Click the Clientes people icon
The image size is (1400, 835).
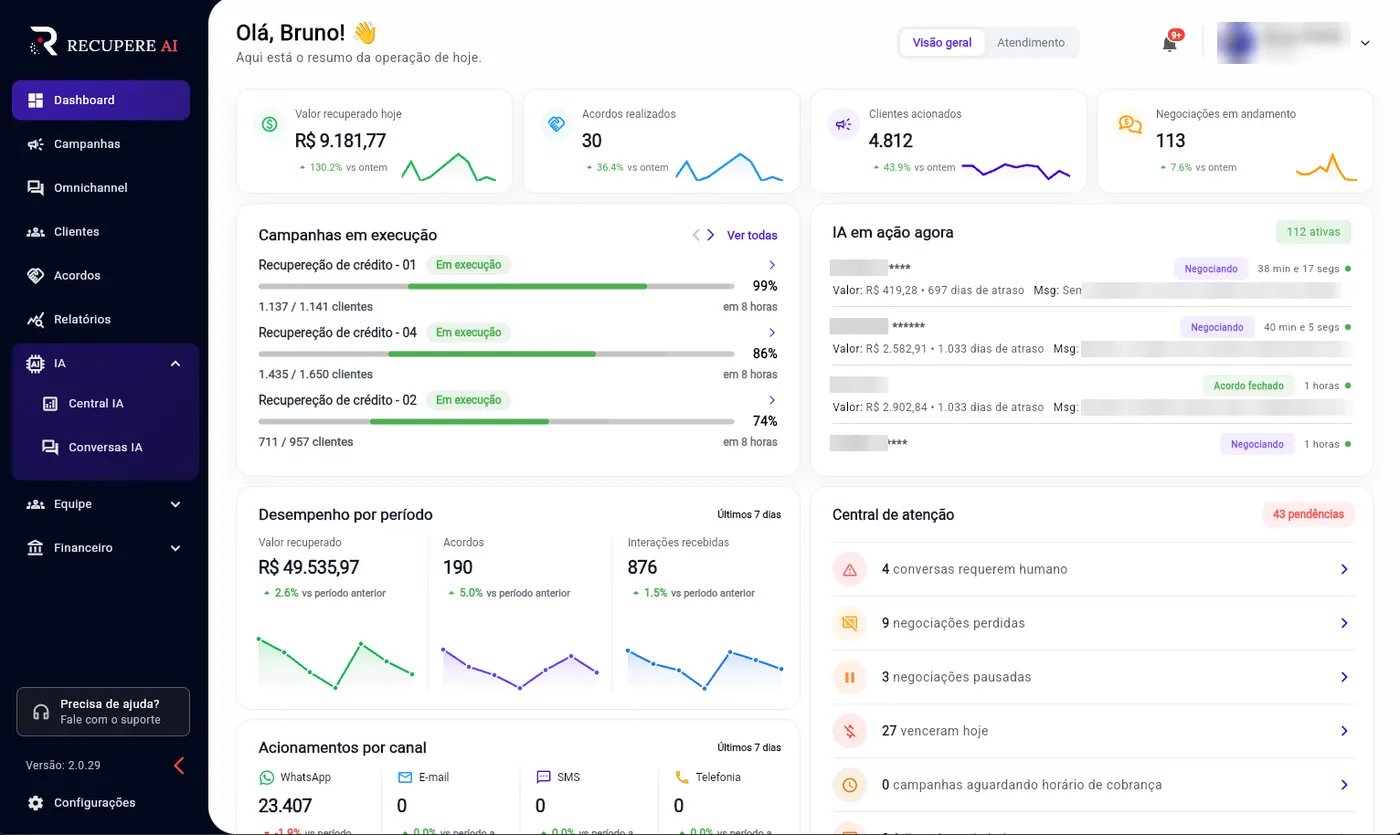36,232
